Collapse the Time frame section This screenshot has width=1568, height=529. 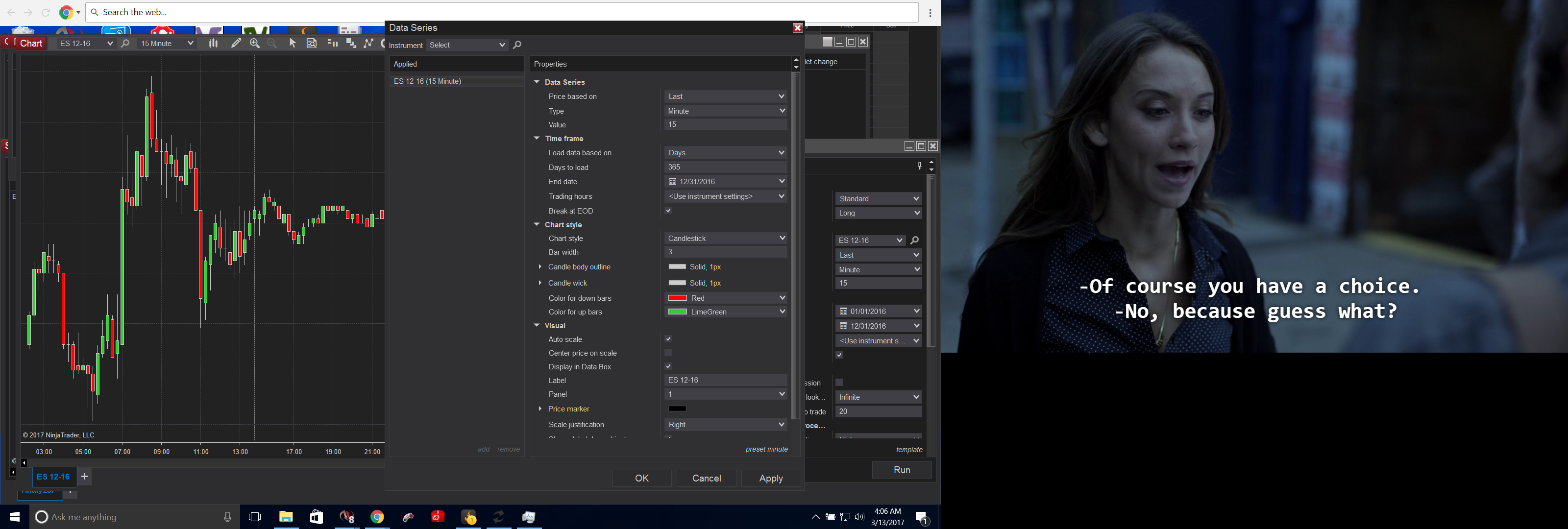537,138
